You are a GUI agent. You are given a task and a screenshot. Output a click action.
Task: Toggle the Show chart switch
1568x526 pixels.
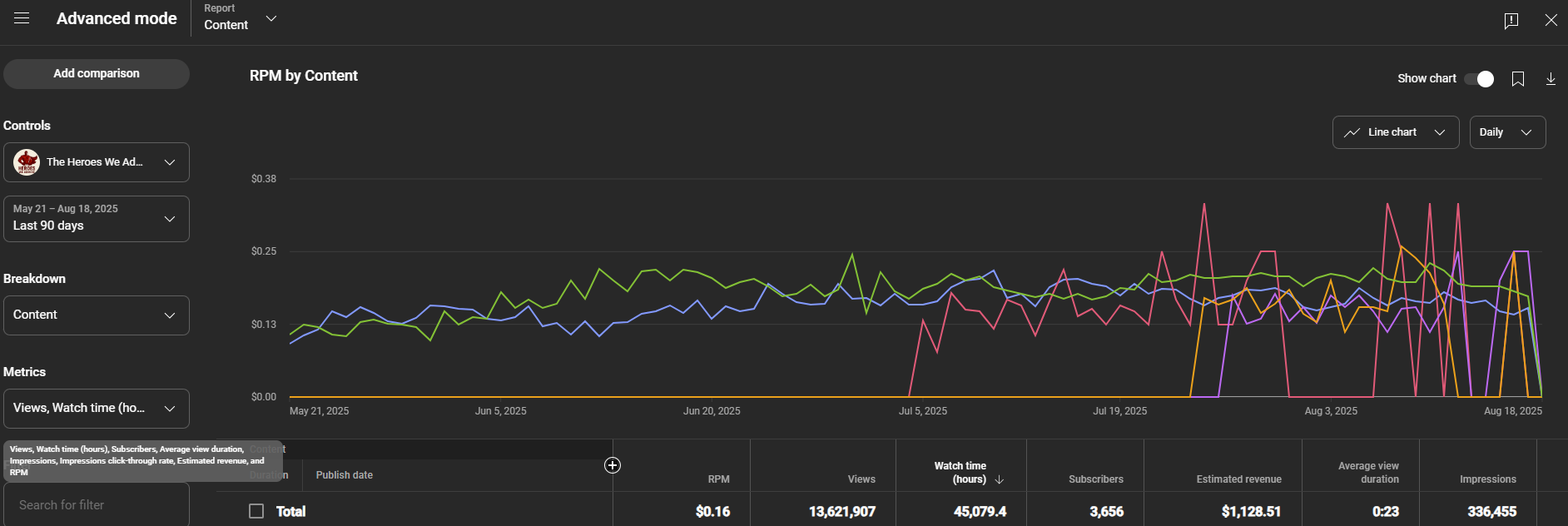tap(1480, 79)
